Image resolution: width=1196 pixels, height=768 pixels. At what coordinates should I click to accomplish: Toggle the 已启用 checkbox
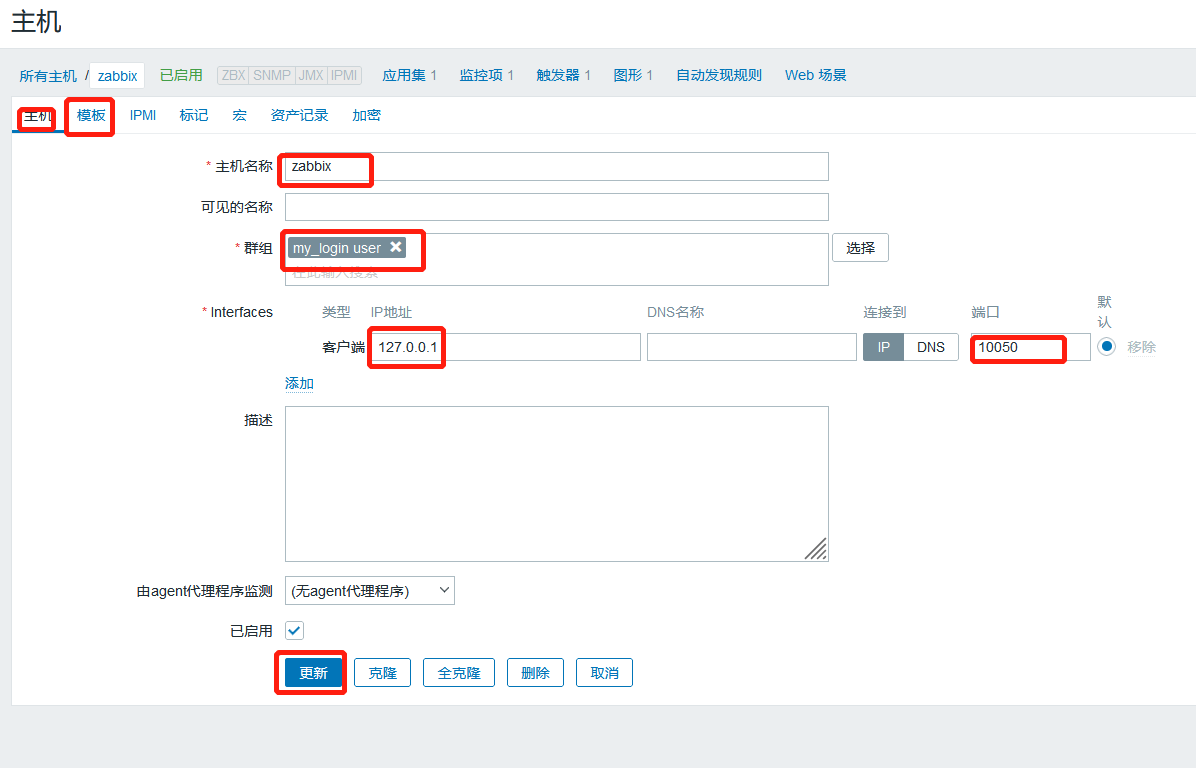pos(294,631)
